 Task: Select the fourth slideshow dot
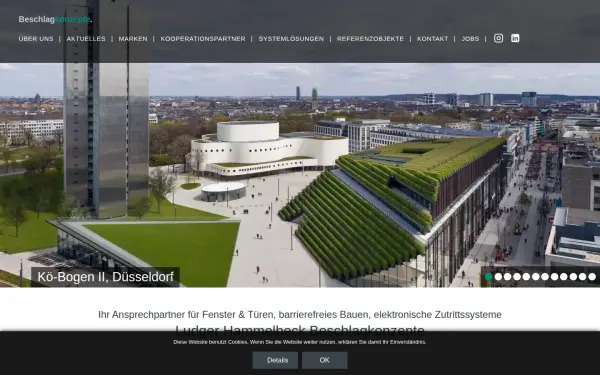(x=517, y=276)
